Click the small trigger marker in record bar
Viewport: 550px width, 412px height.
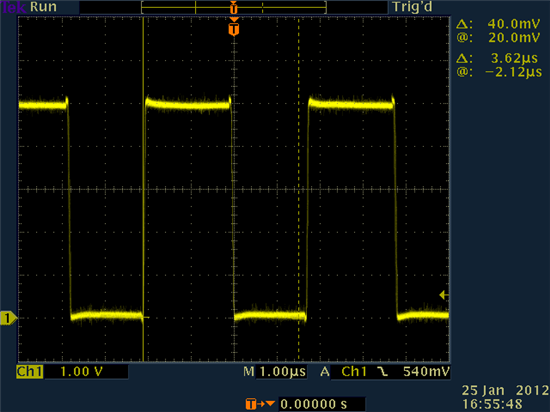(234, 8)
